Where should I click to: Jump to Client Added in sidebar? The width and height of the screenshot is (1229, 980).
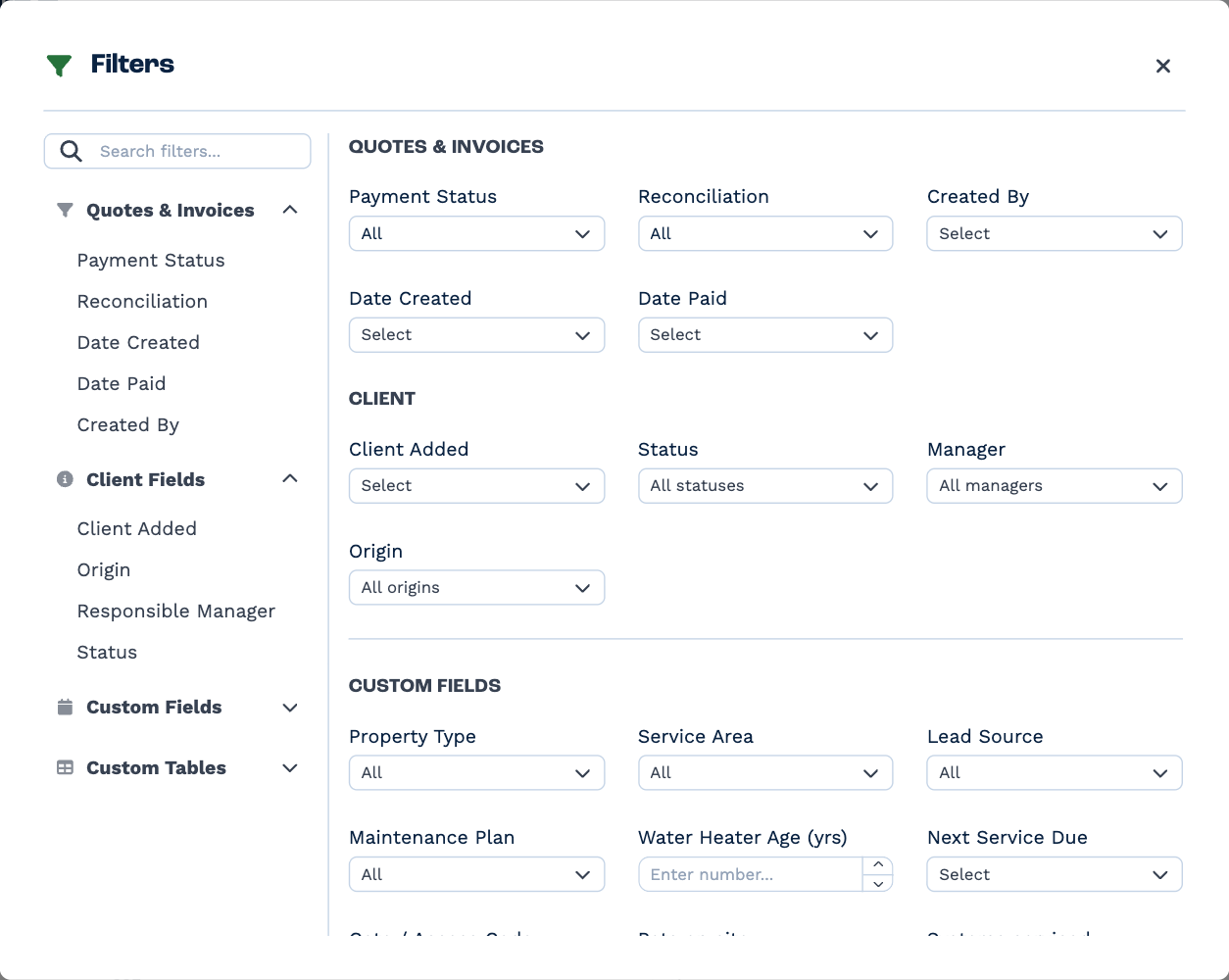[x=137, y=529]
